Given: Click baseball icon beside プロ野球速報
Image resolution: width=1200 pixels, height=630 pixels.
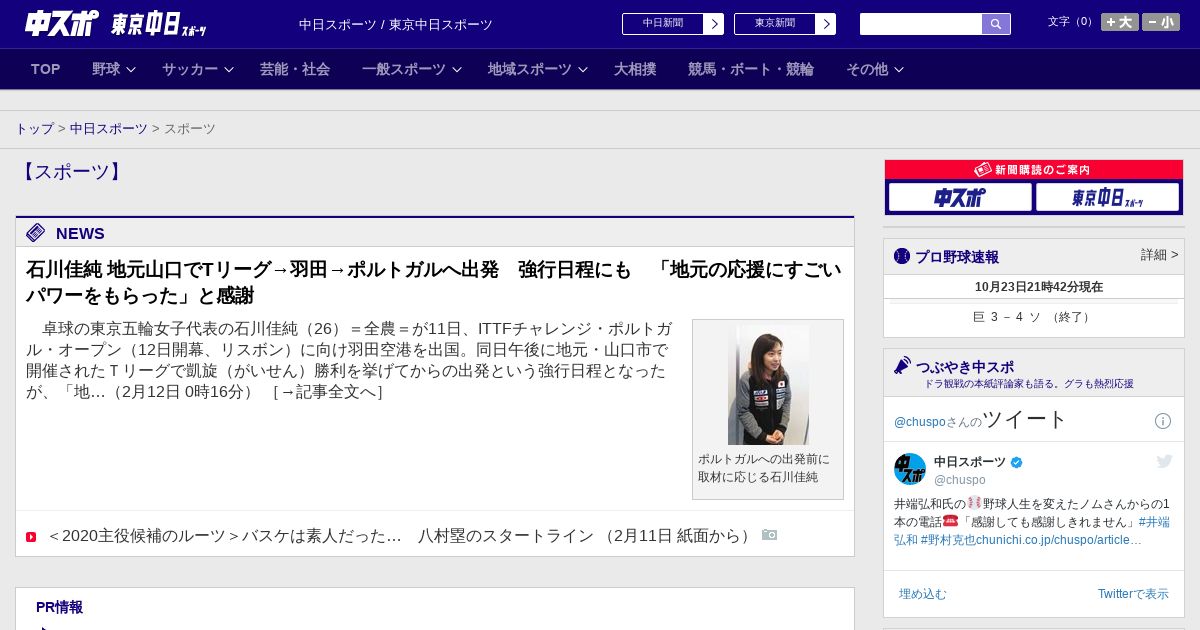Looking at the screenshot, I should [x=902, y=256].
